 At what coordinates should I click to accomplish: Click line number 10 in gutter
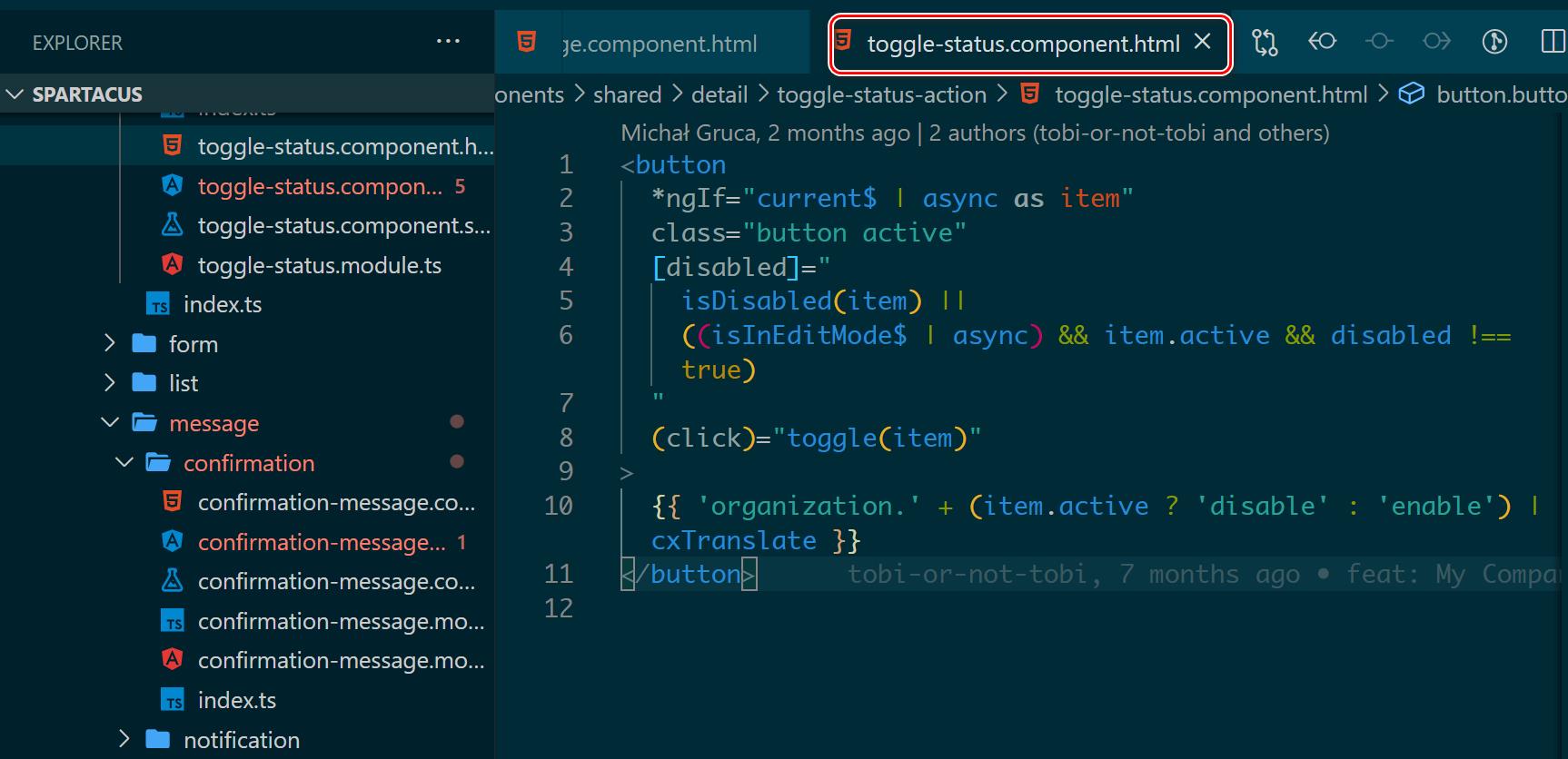(559, 506)
